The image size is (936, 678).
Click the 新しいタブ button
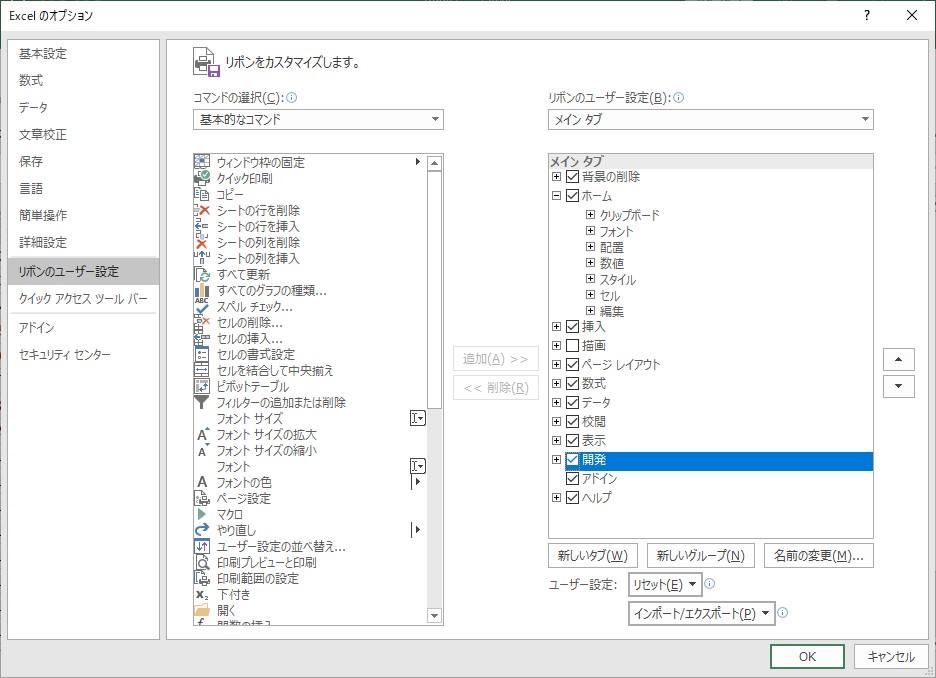point(594,555)
